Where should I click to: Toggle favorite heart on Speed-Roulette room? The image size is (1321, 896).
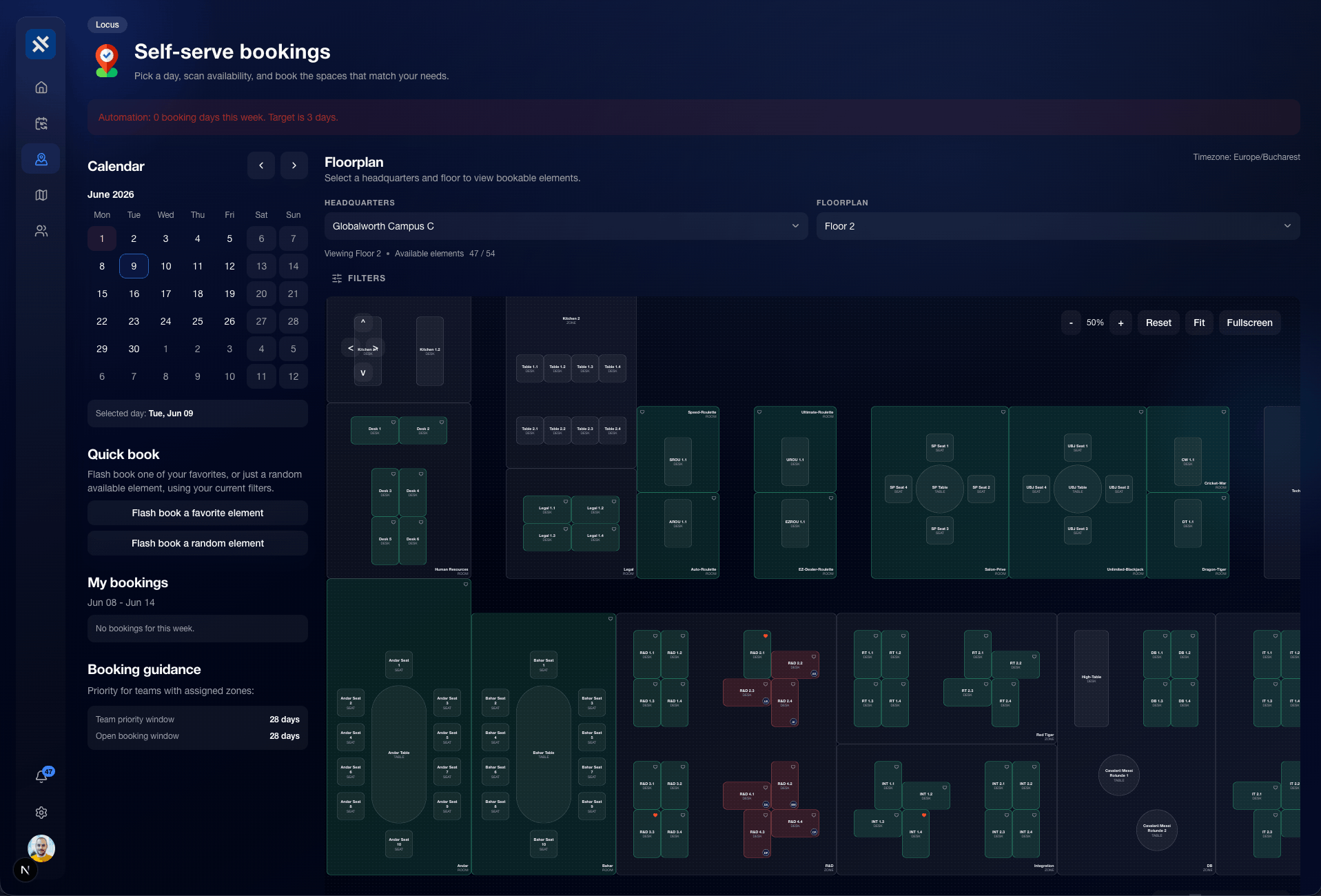(x=642, y=411)
